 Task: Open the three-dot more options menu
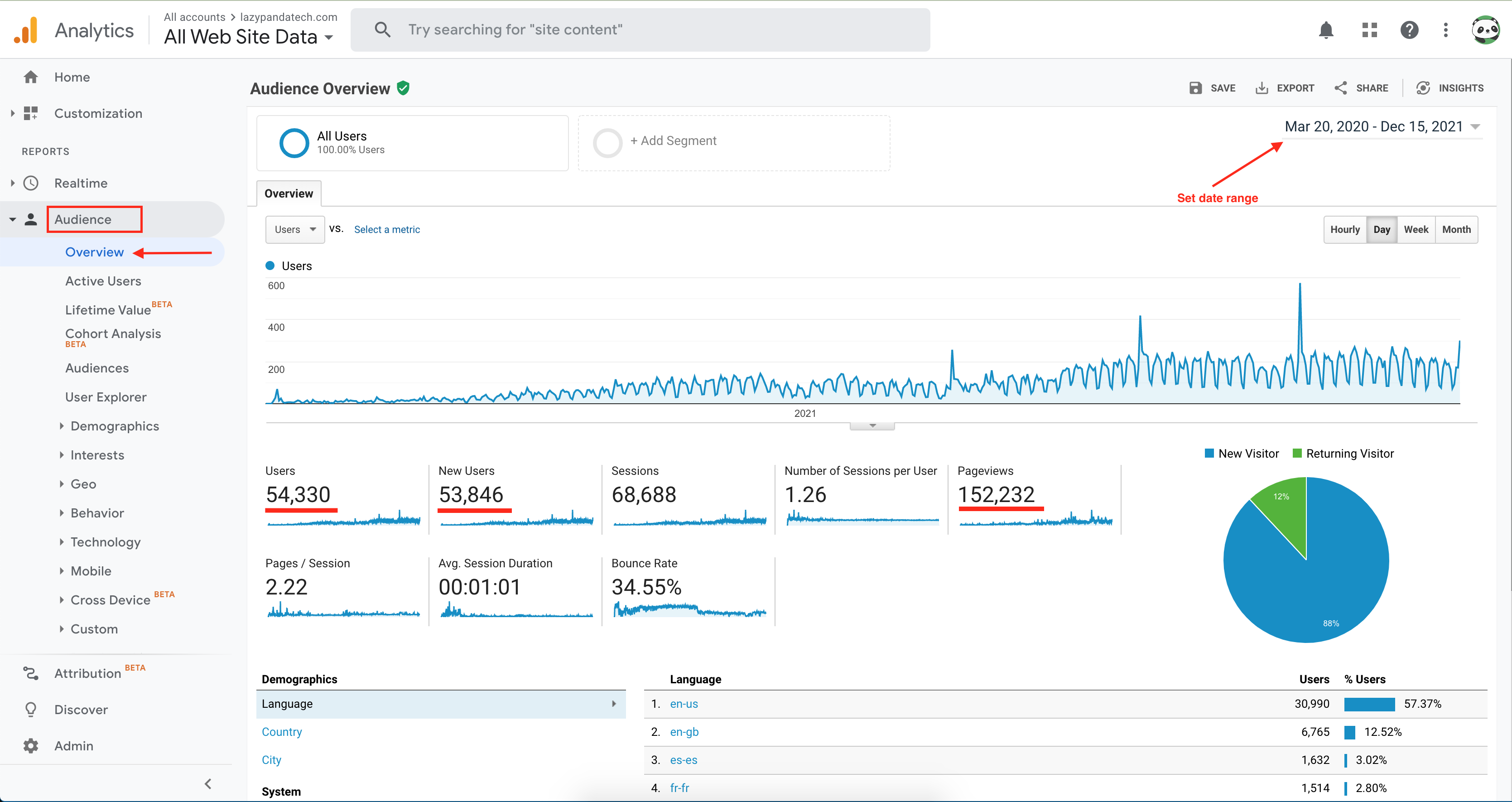point(1446,30)
